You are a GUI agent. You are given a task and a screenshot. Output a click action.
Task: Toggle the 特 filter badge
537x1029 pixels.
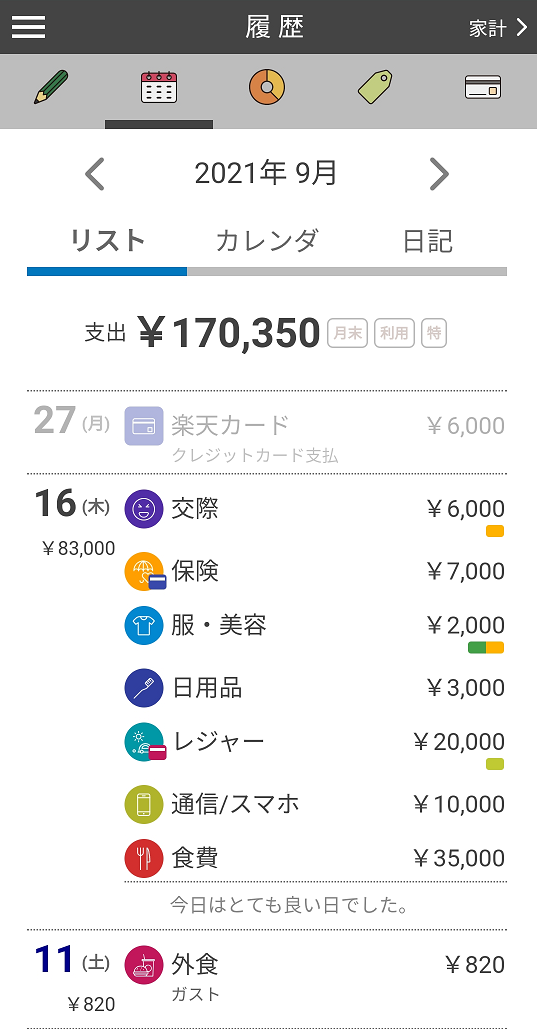click(434, 333)
